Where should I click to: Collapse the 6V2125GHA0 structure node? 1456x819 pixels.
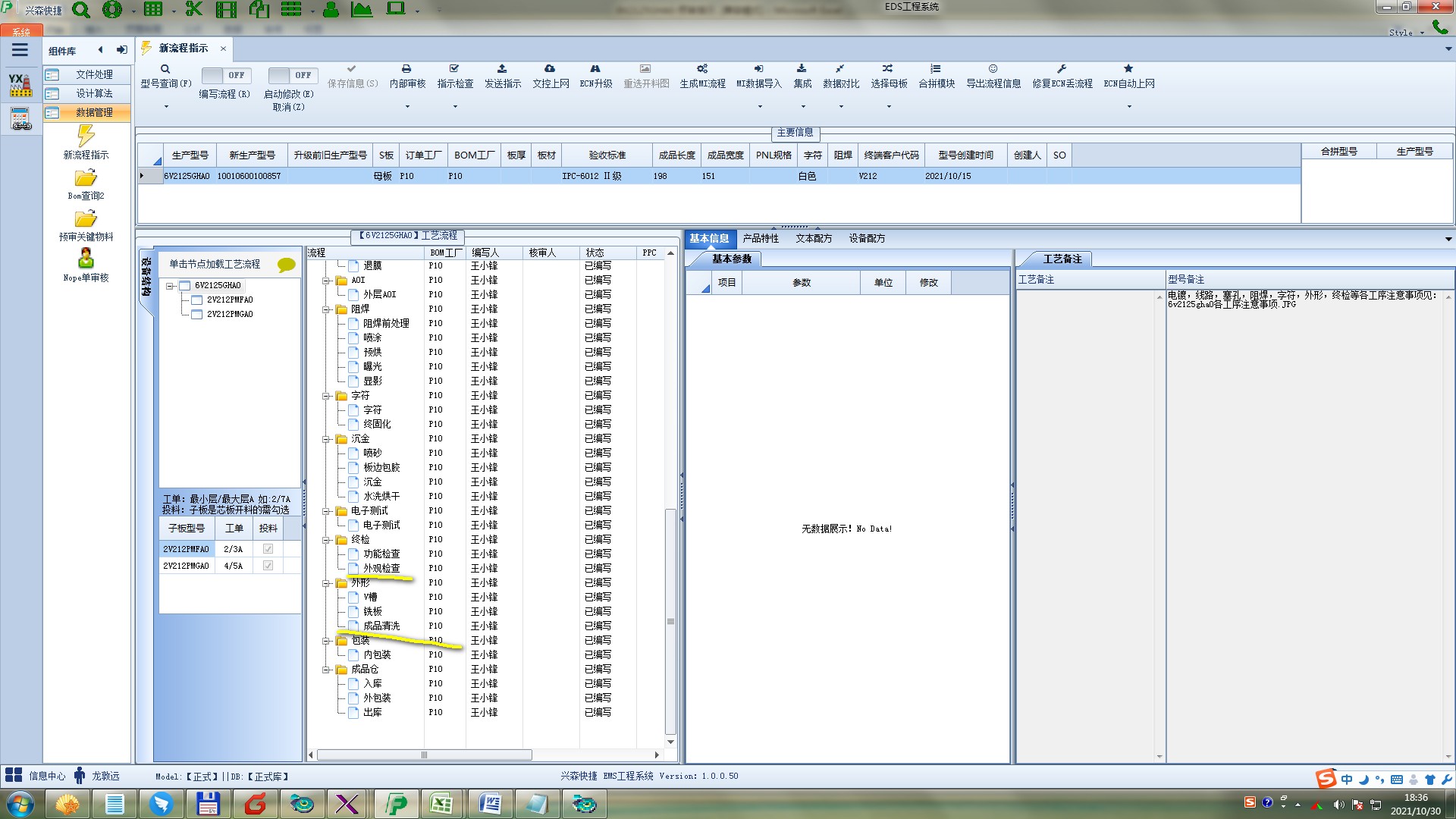tap(171, 286)
